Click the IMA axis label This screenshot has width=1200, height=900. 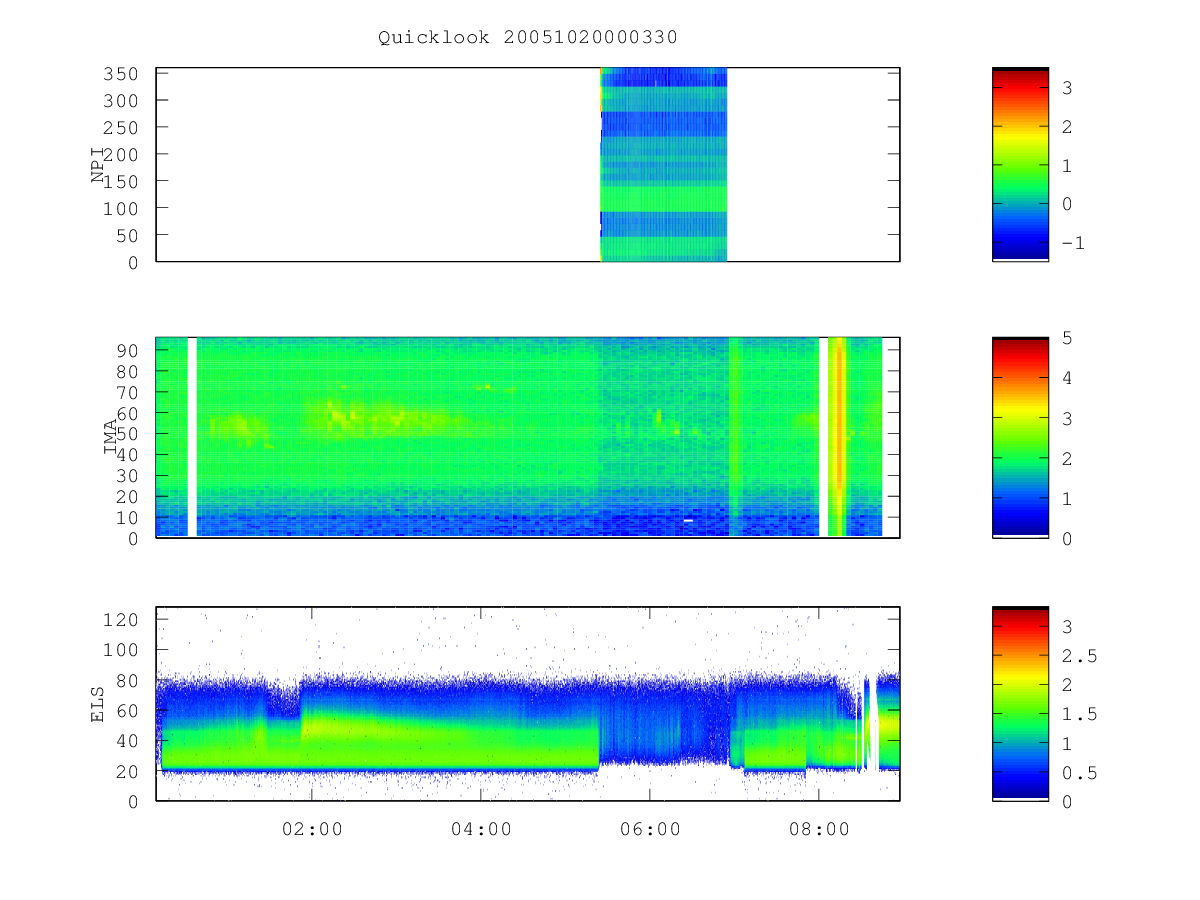[x=111, y=437]
